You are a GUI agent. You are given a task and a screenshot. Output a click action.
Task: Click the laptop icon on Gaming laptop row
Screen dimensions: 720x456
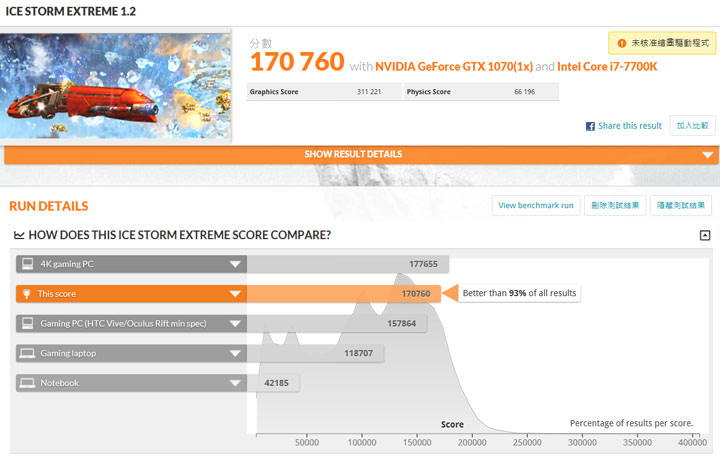[28, 353]
